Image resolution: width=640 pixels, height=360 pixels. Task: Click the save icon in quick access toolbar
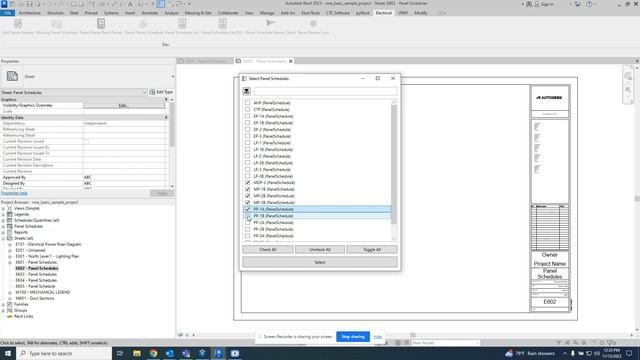point(29,4)
